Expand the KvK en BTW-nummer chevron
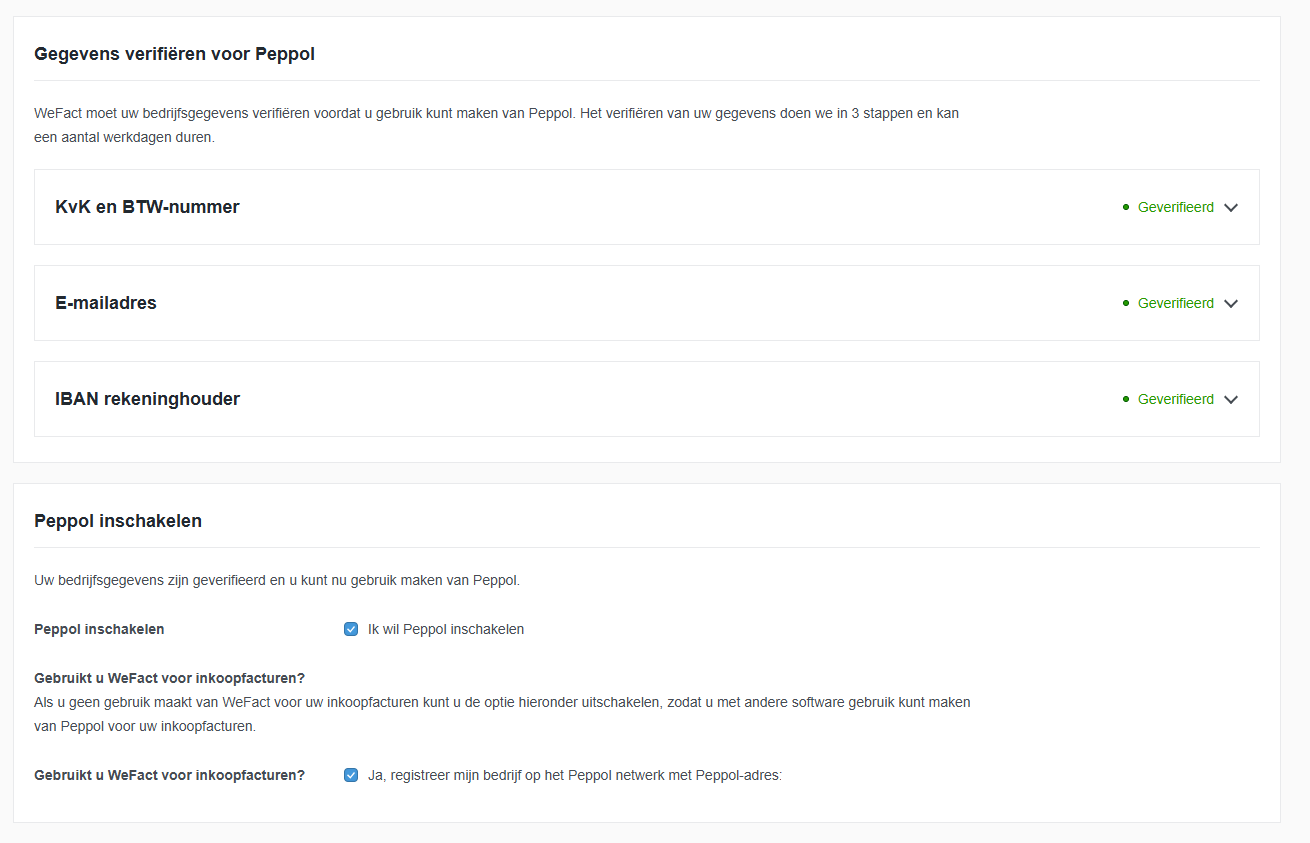This screenshot has width=1310, height=843. click(1231, 208)
